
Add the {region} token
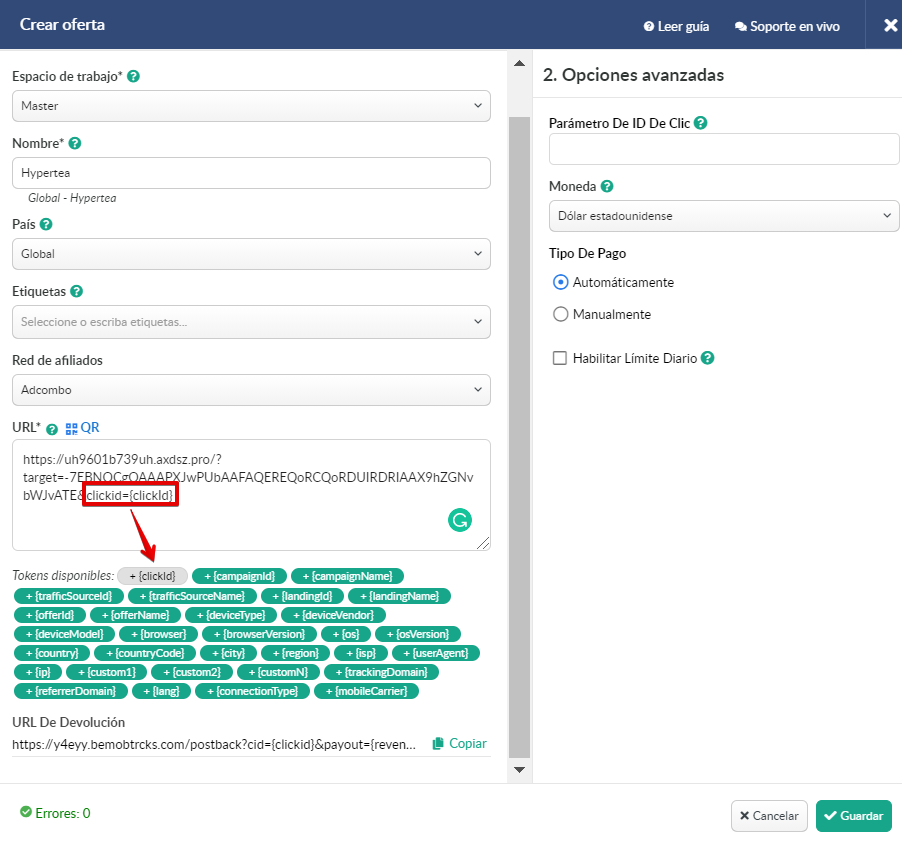pos(296,653)
